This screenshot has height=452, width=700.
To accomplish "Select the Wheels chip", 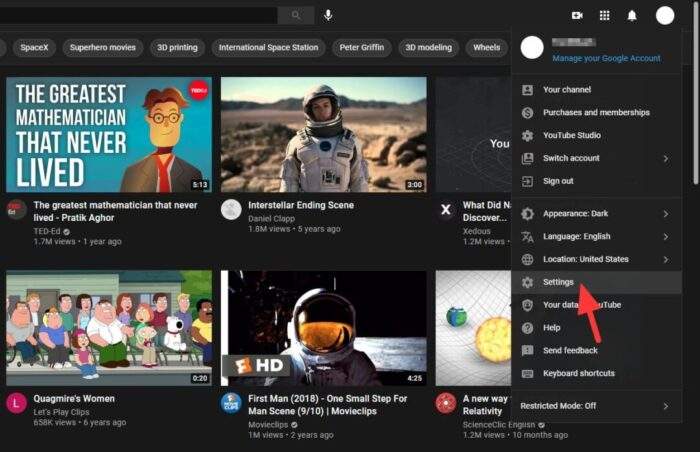I will click(x=487, y=47).
